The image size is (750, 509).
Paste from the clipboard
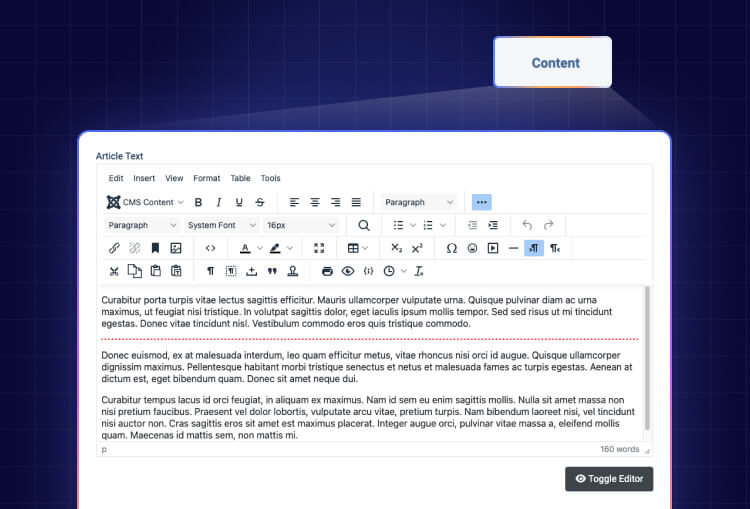[155, 271]
